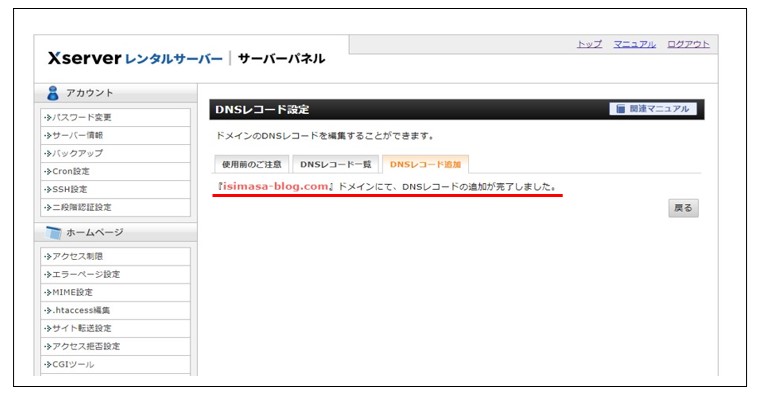
Task: Click the Xserver レンタルサーバー logo
Action: [x=135, y=58]
